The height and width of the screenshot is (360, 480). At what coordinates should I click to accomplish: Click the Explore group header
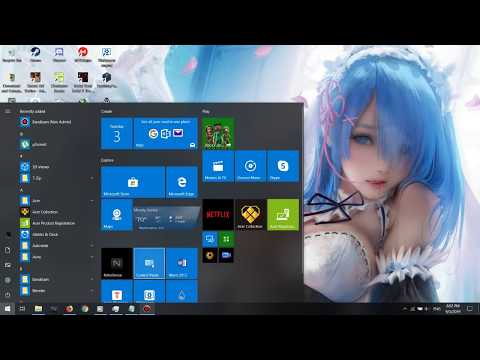(107, 160)
